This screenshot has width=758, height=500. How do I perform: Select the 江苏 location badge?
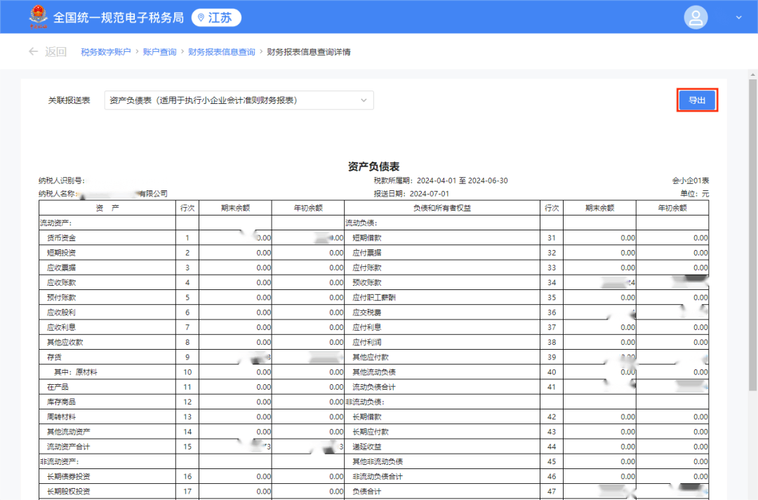pos(216,18)
